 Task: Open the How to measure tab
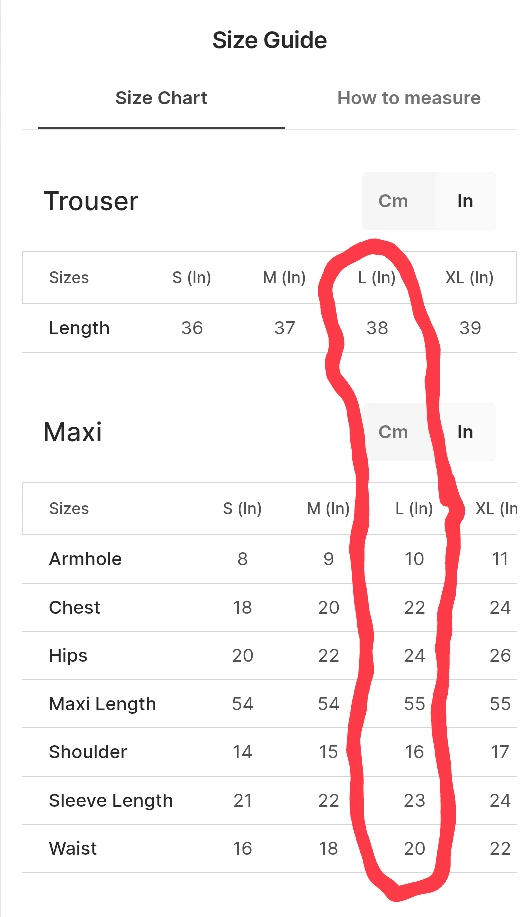pos(409,98)
